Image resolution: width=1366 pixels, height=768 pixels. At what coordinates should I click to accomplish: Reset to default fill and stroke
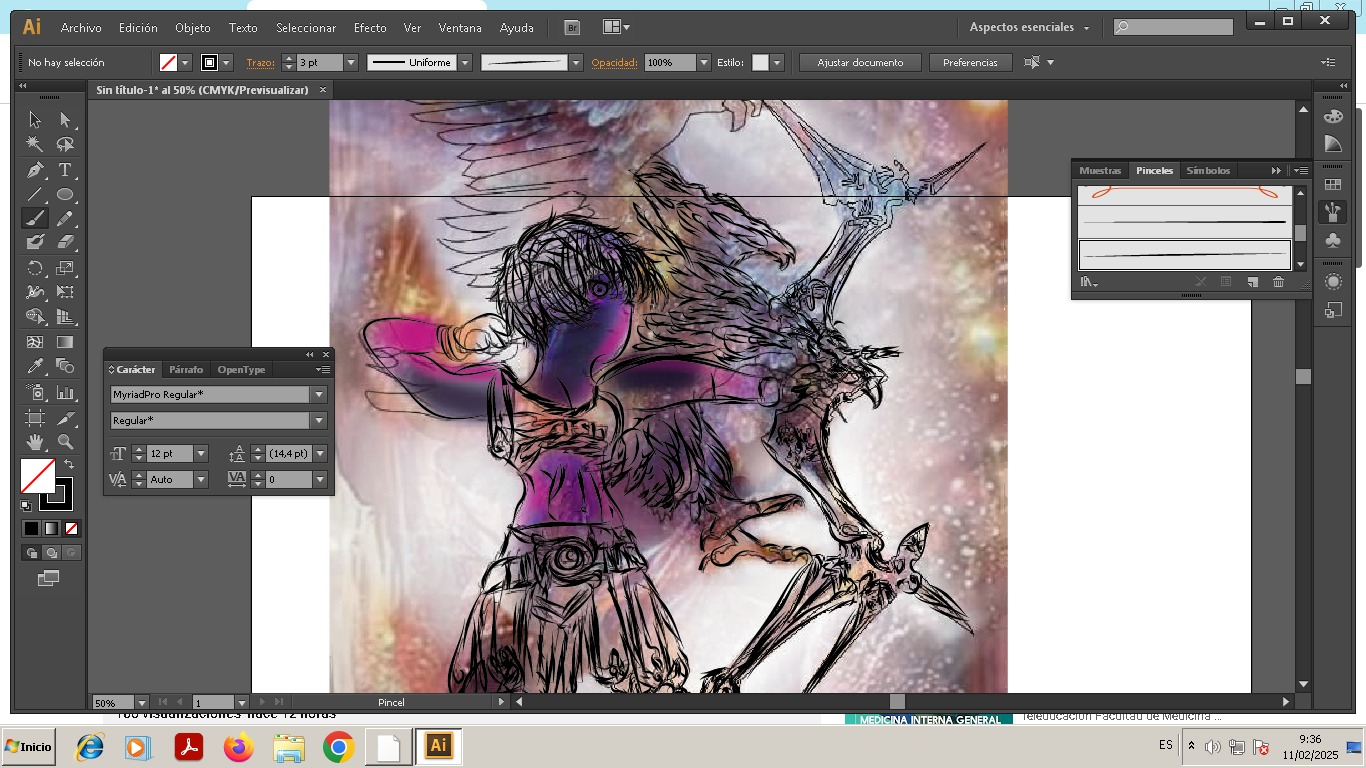click(26, 505)
